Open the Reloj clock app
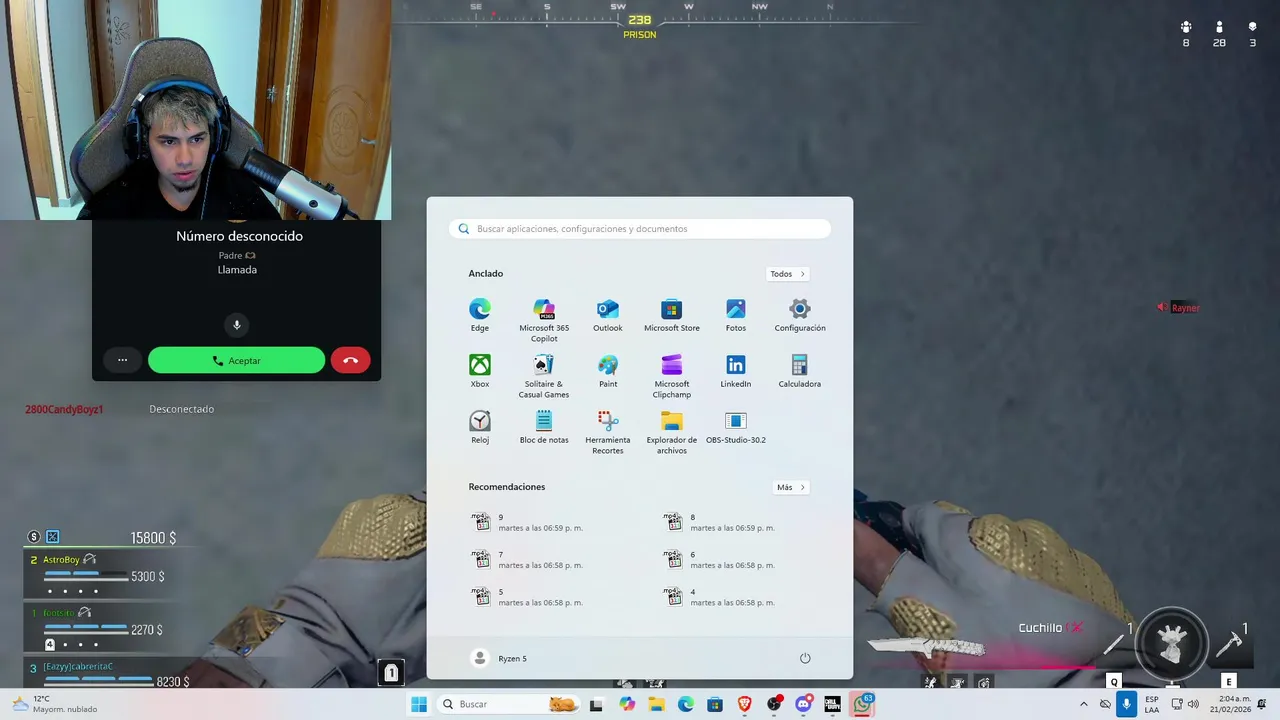 pyautogui.click(x=480, y=427)
